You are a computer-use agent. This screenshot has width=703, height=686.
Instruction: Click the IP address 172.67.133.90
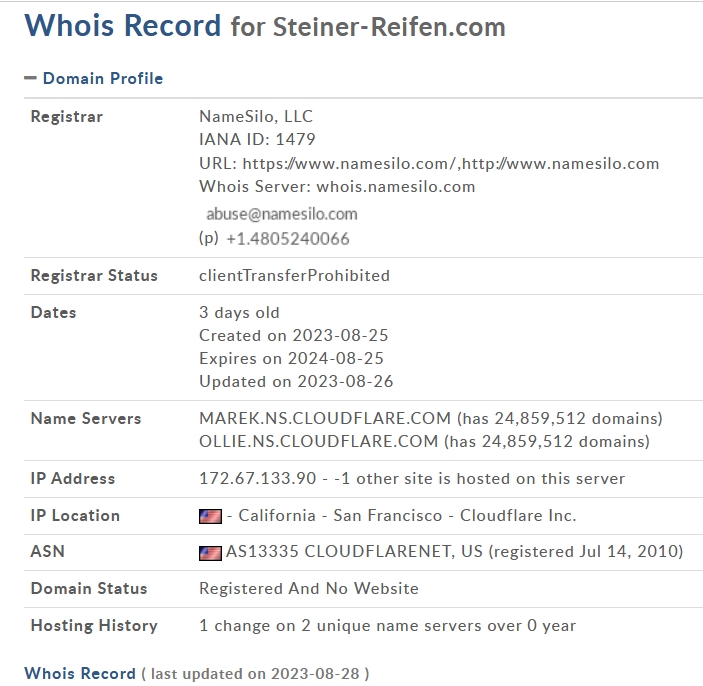pyautogui.click(x=258, y=478)
